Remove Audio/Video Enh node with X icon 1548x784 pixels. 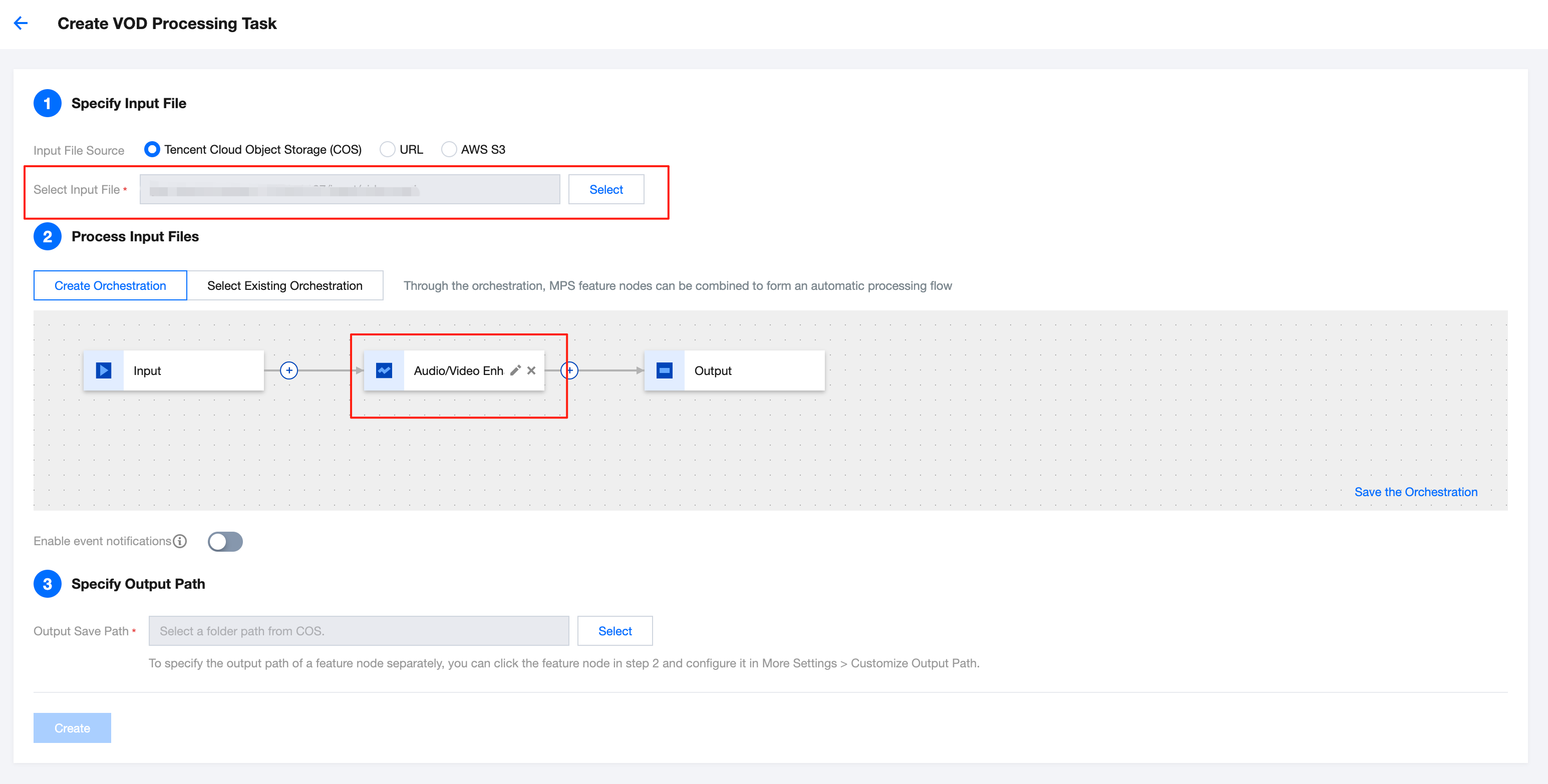(531, 370)
